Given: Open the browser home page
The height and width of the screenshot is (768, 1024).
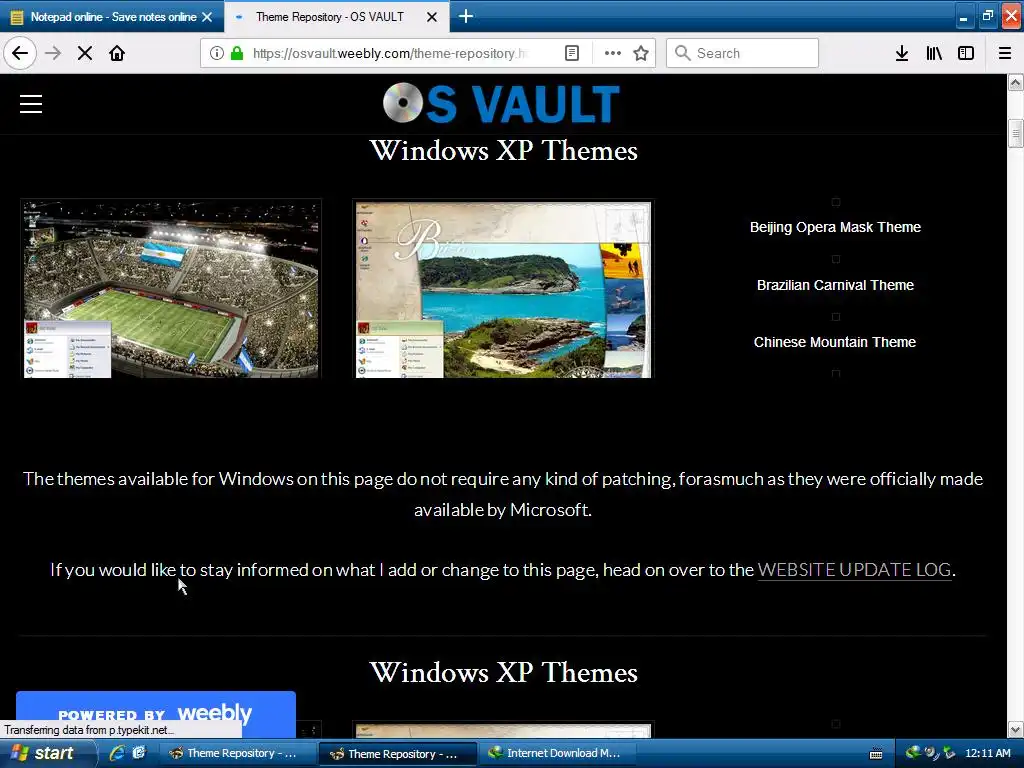Looking at the screenshot, I should click(117, 53).
